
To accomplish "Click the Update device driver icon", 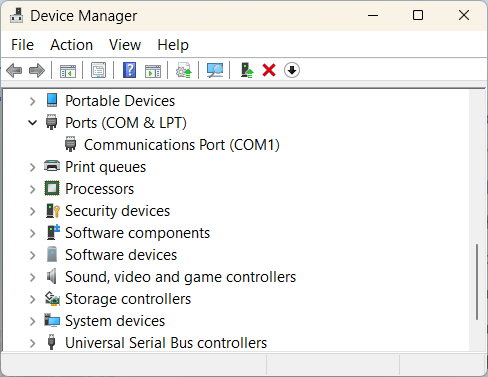I will pos(247,70).
